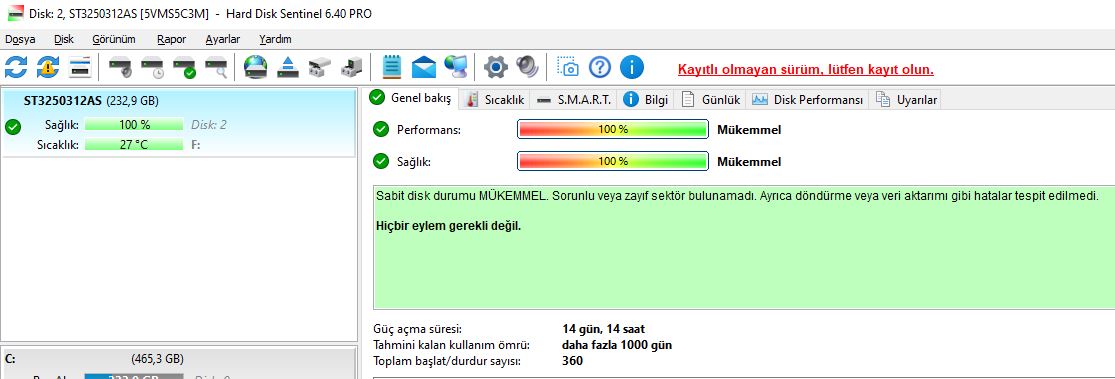The width and height of the screenshot is (1115, 379).
Task: Click the 'daha fazla 1000 gün' lifetime value
Action: point(617,345)
